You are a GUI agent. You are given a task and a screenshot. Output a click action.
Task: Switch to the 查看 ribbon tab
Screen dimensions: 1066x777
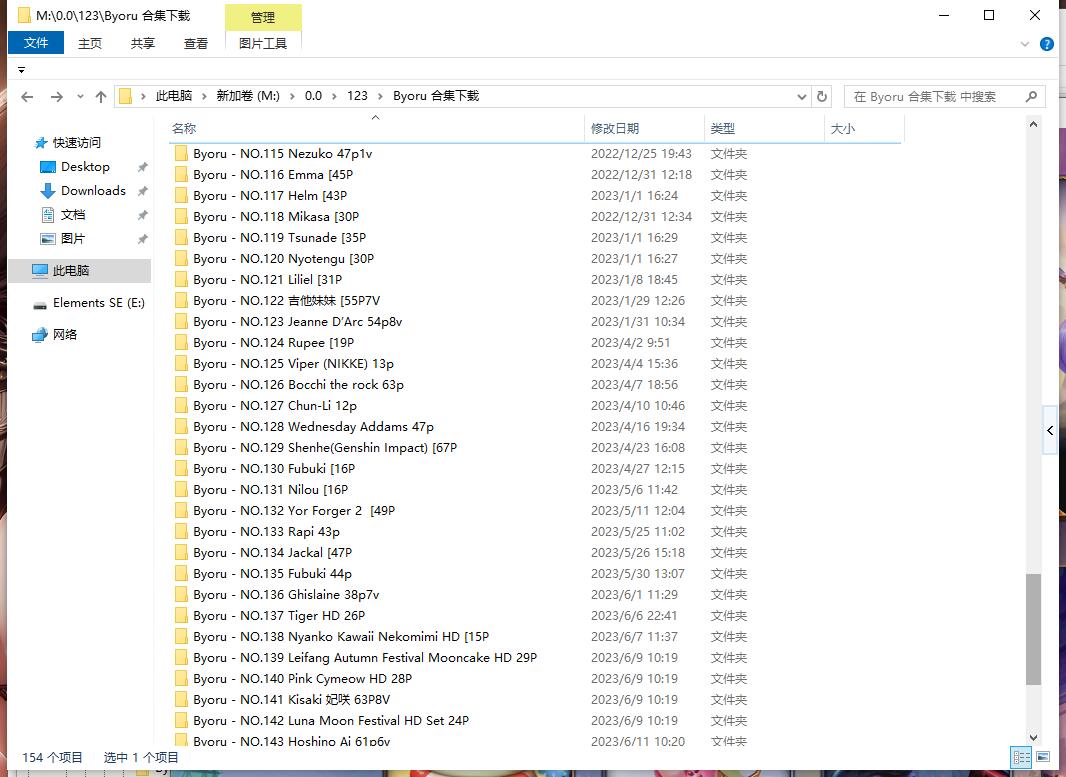pos(196,43)
